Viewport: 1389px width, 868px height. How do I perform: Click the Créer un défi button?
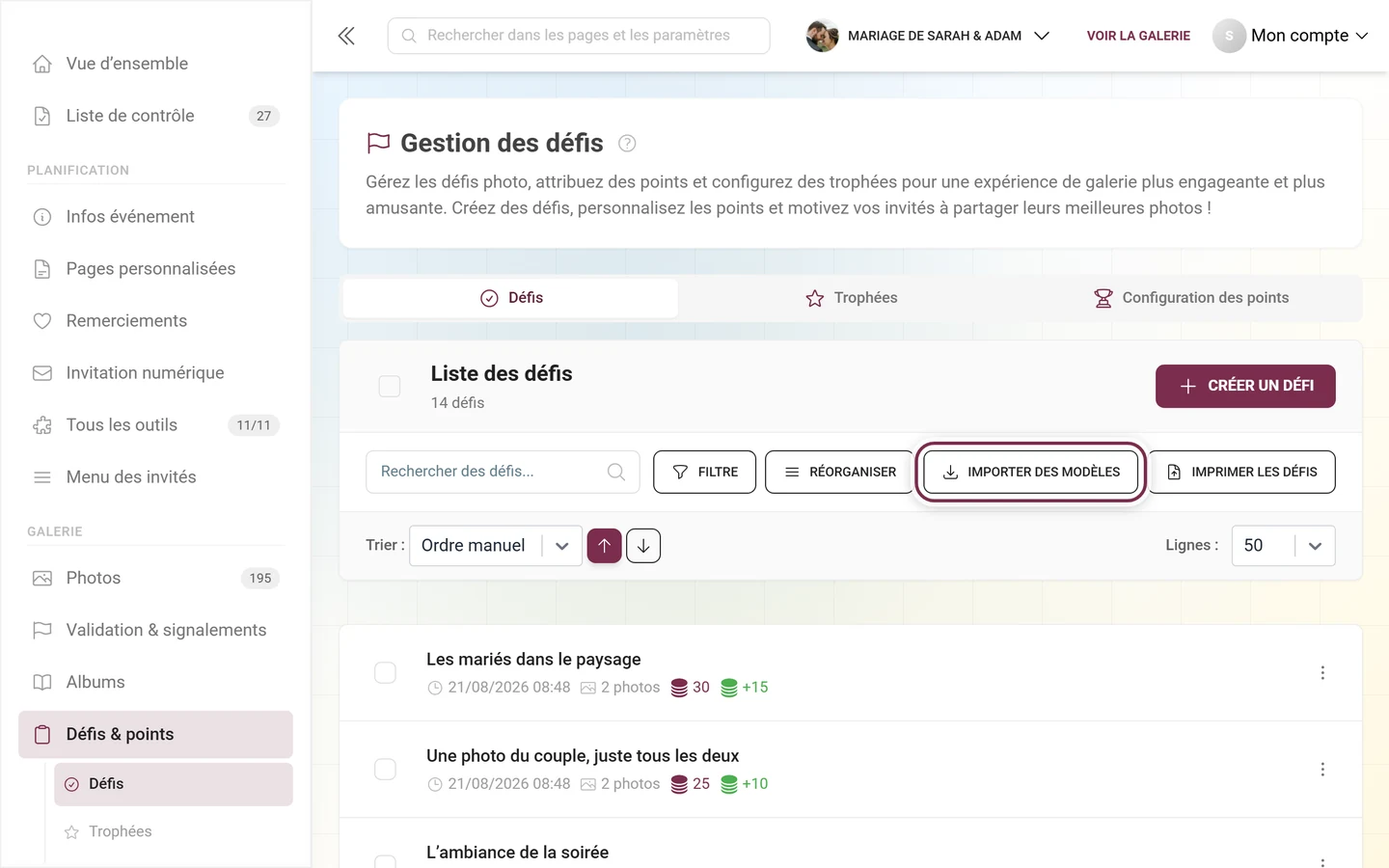pos(1245,386)
